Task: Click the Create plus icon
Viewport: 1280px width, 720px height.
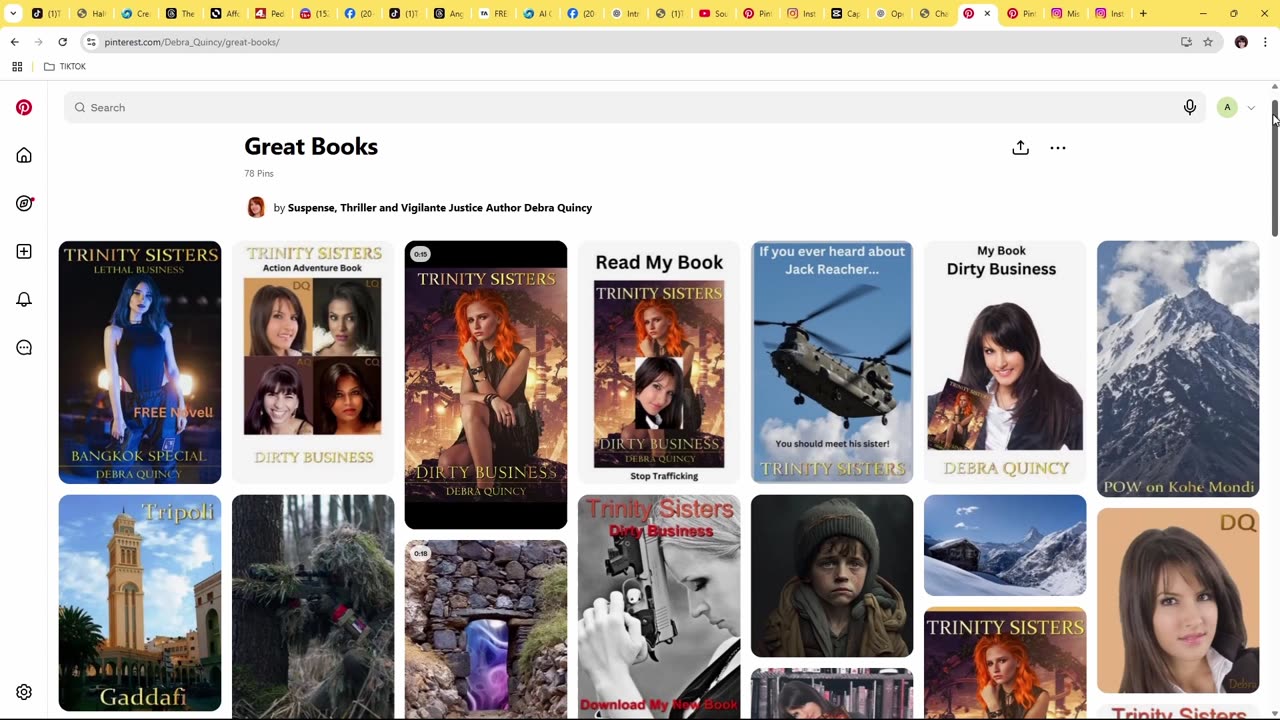Action: click(x=24, y=251)
